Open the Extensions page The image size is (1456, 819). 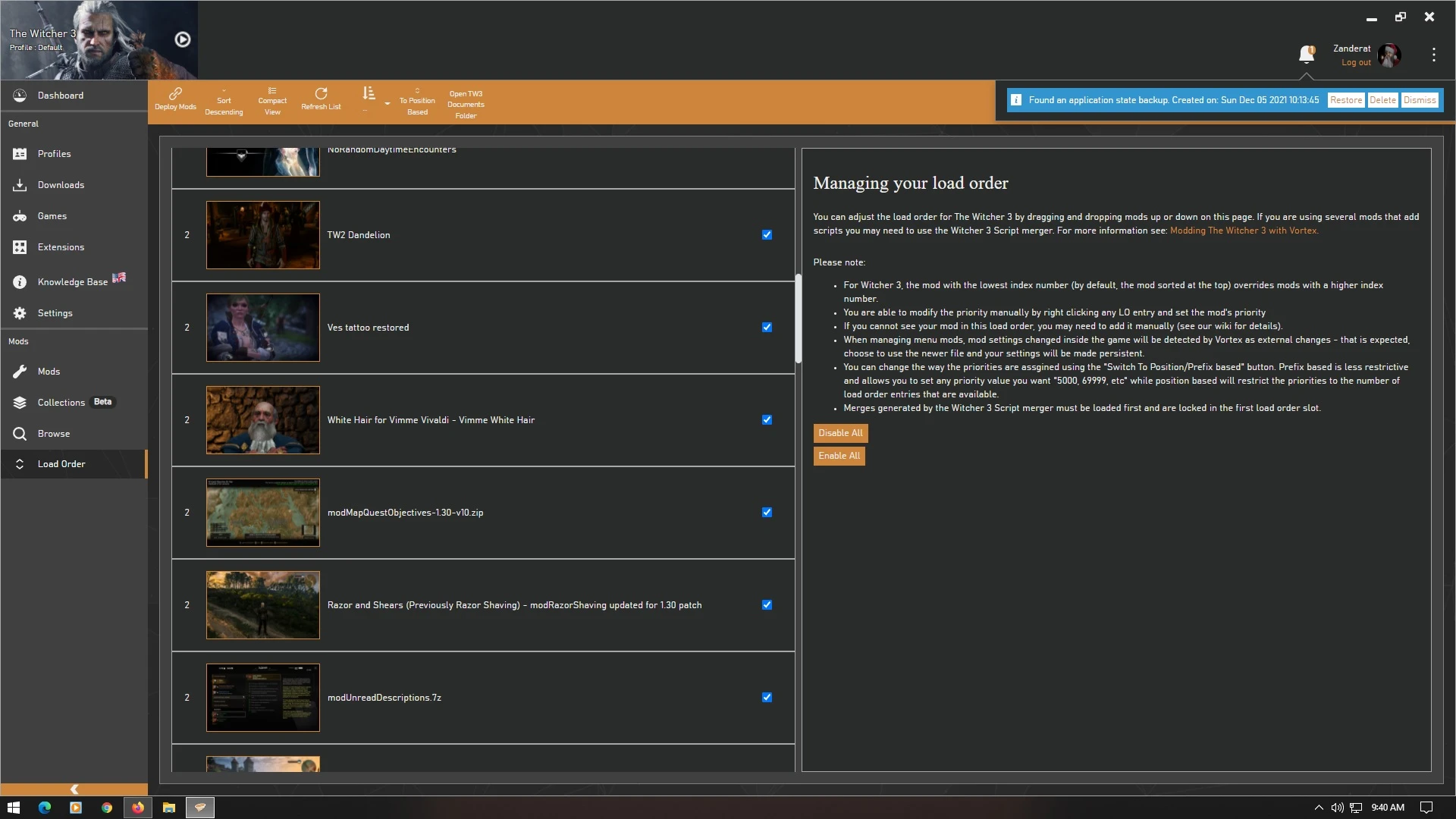point(74,247)
